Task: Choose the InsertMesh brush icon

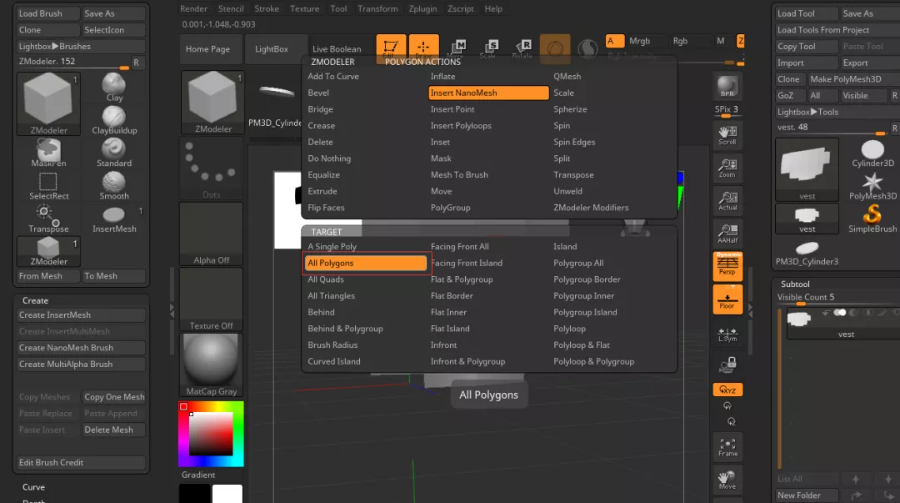Action: [x=114, y=219]
